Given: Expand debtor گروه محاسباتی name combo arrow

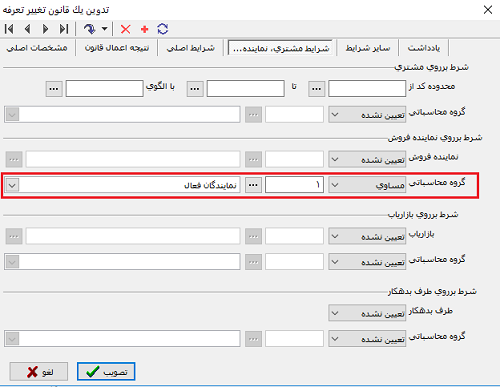Looking at the screenshot, I should 12,339.
